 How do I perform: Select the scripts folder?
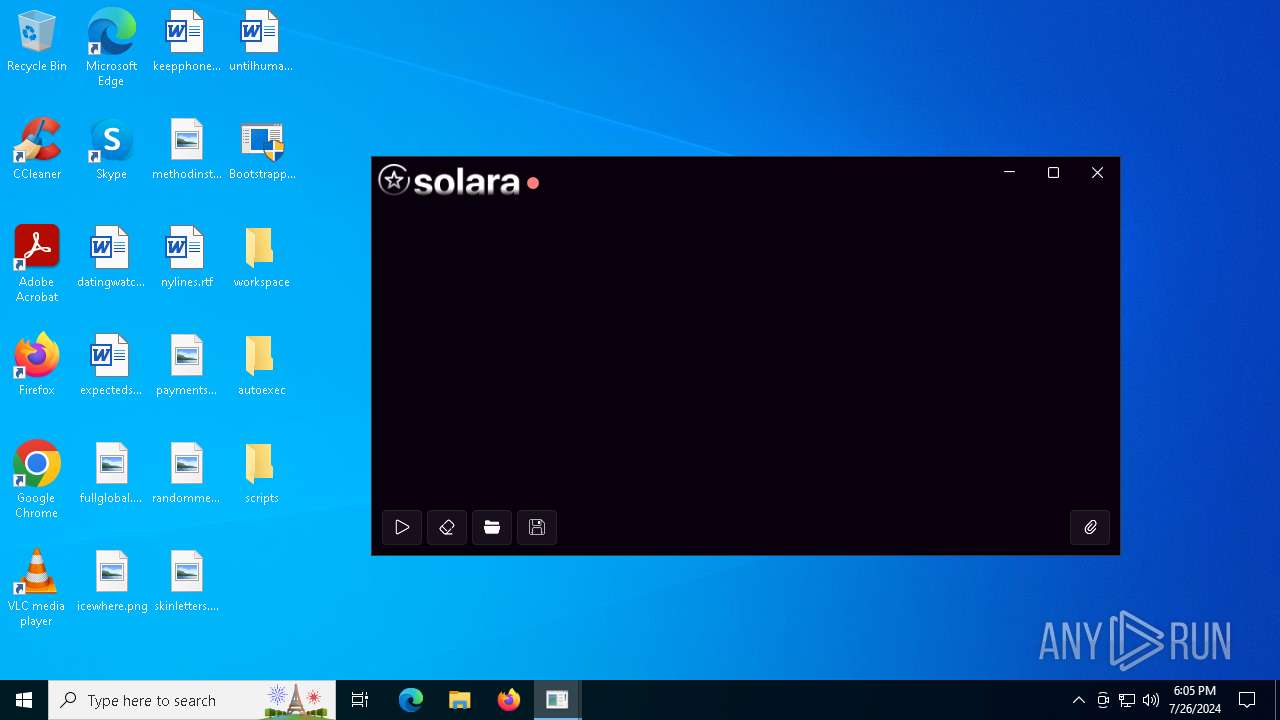click(261, 474)
